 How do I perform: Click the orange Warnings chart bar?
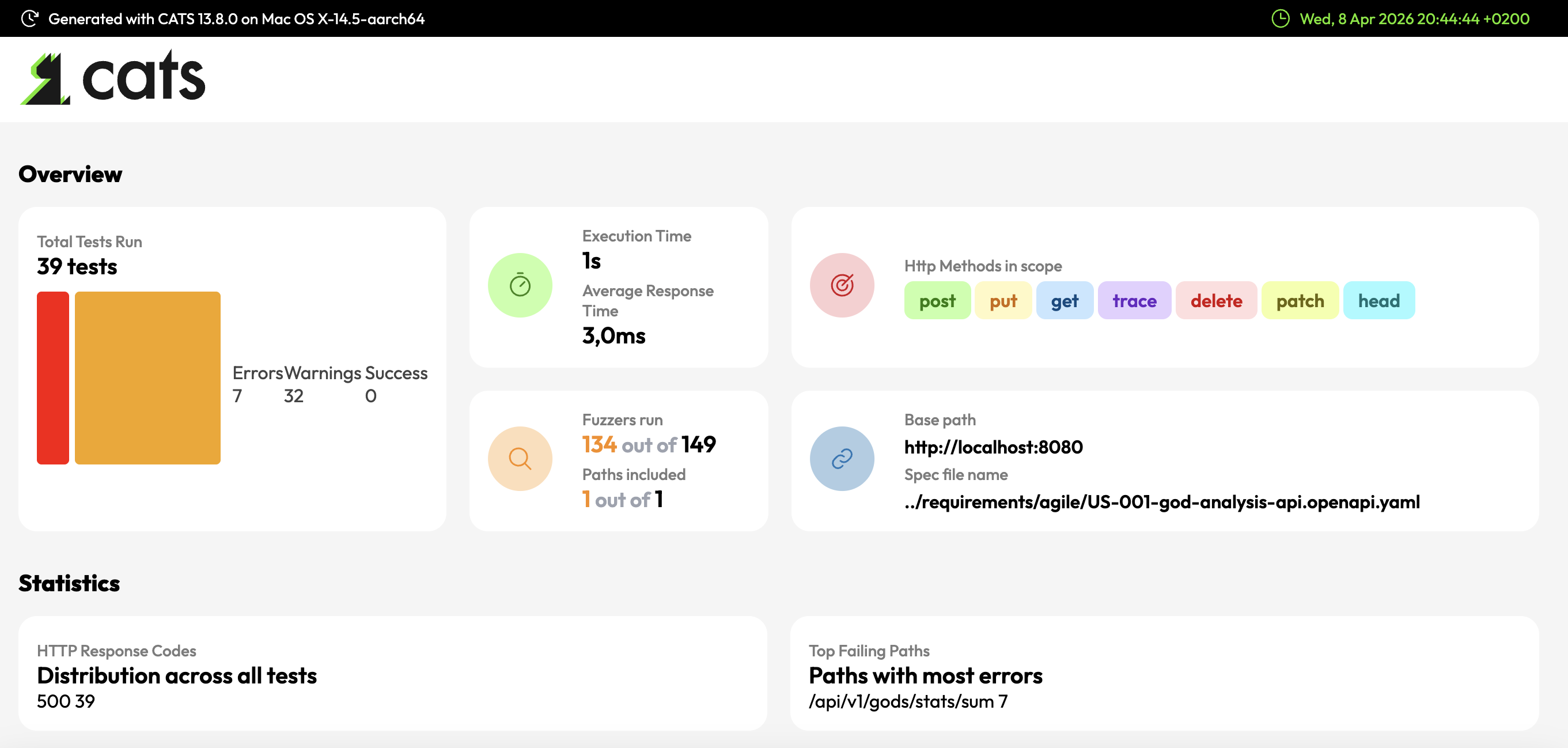coord(147,377)
